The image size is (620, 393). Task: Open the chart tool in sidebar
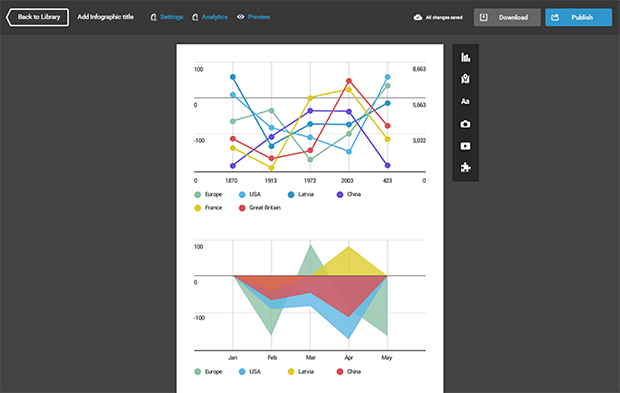tap(465, 57)
